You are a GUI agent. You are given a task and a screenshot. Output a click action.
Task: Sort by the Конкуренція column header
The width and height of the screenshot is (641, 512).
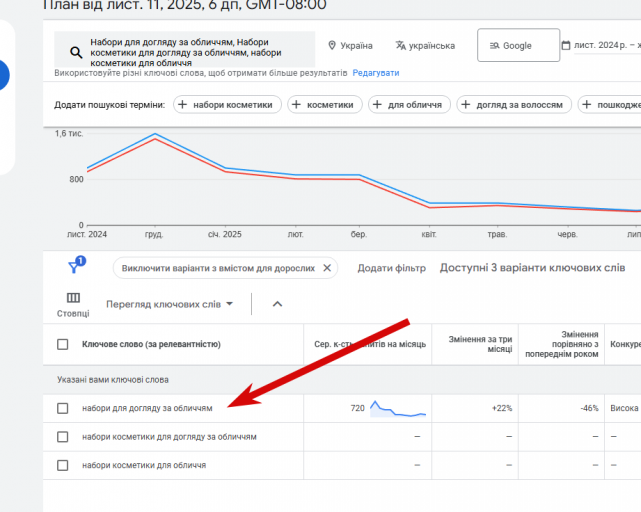[x=625, y=344]
